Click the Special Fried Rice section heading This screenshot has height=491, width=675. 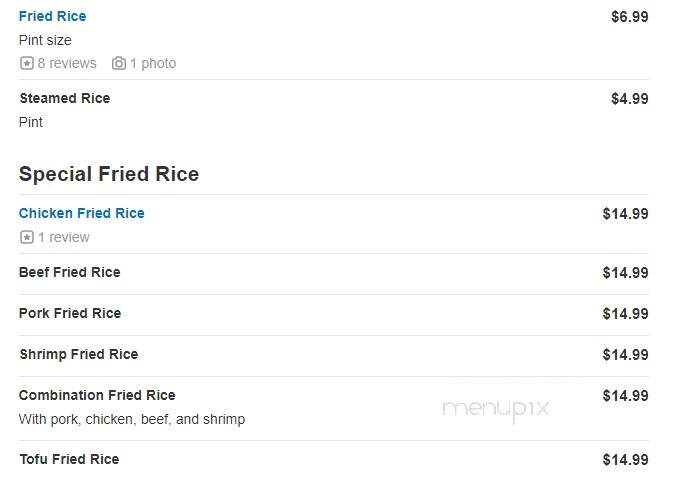point(109,174)
